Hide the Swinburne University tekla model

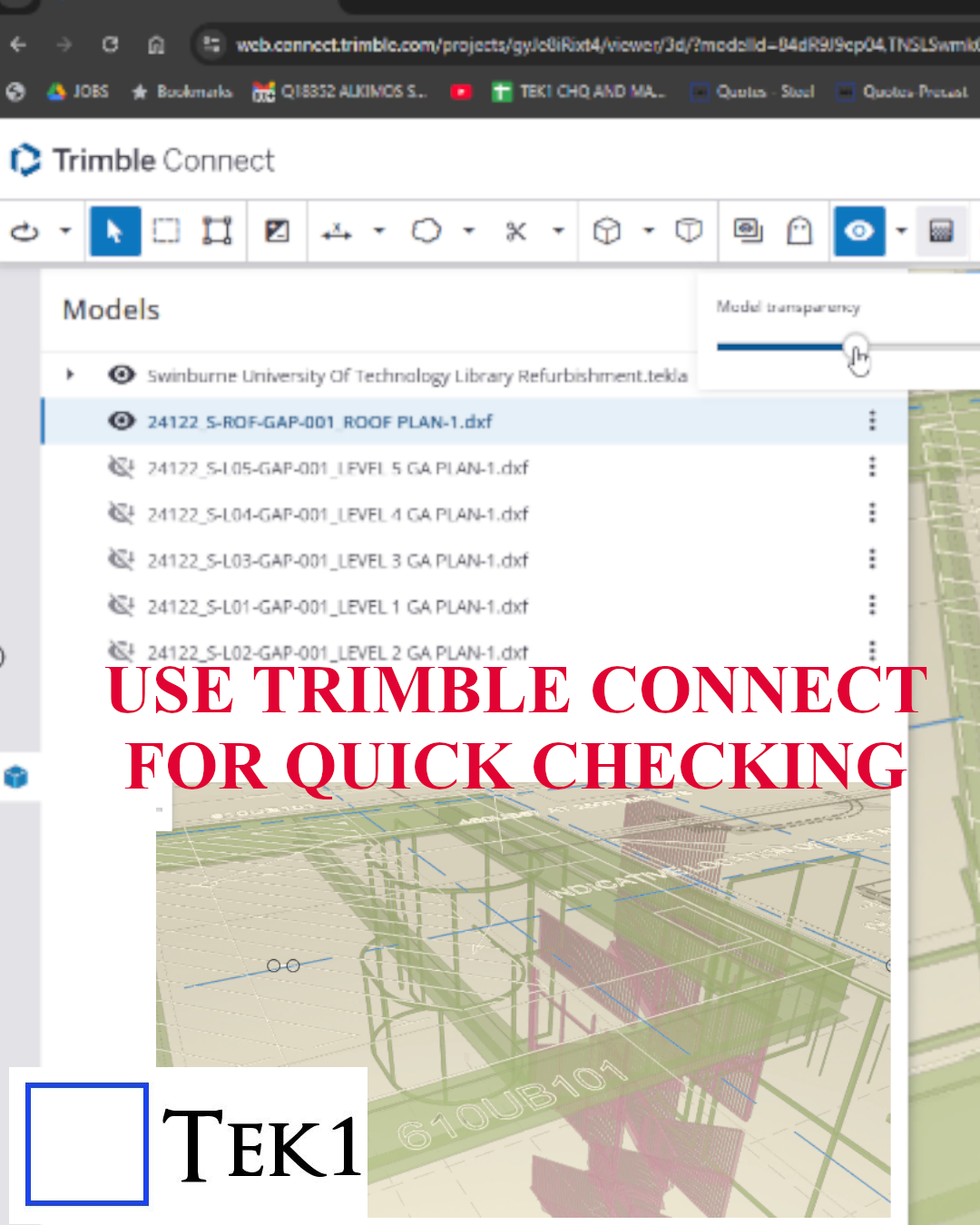(x=122, y=375)
